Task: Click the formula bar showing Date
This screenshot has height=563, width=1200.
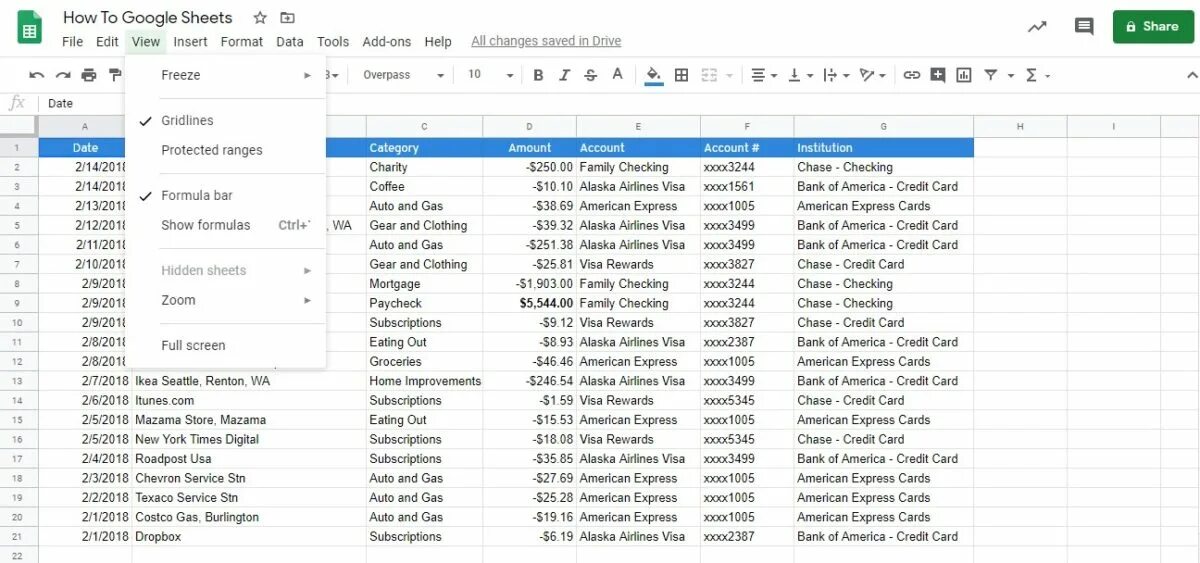Action: pos(618,103)
